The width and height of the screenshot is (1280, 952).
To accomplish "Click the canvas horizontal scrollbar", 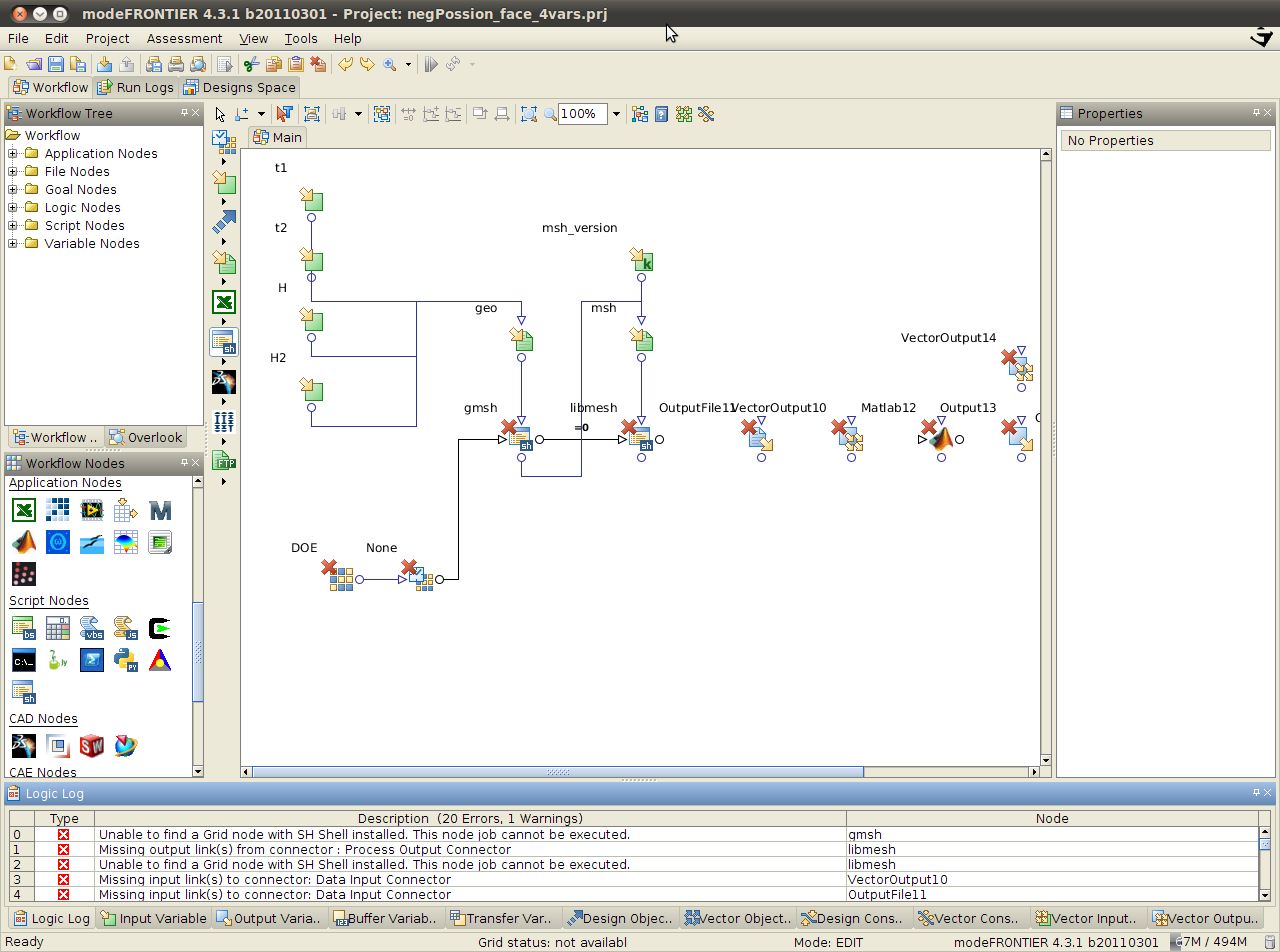I will 557,772.
